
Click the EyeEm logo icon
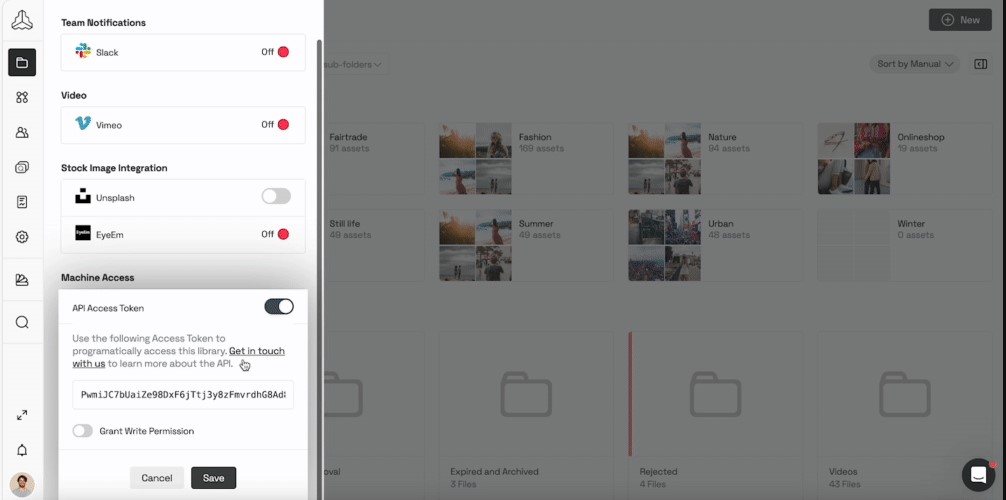click(83, 233)
